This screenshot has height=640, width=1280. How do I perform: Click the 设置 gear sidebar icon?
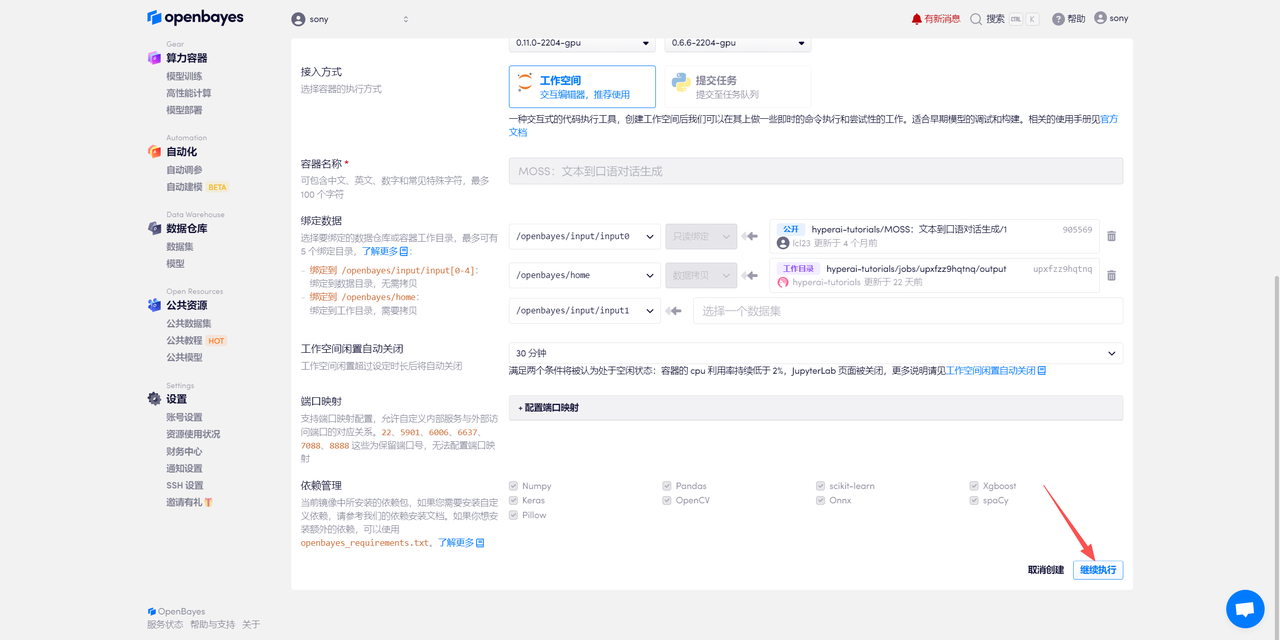tap(154, 398)
